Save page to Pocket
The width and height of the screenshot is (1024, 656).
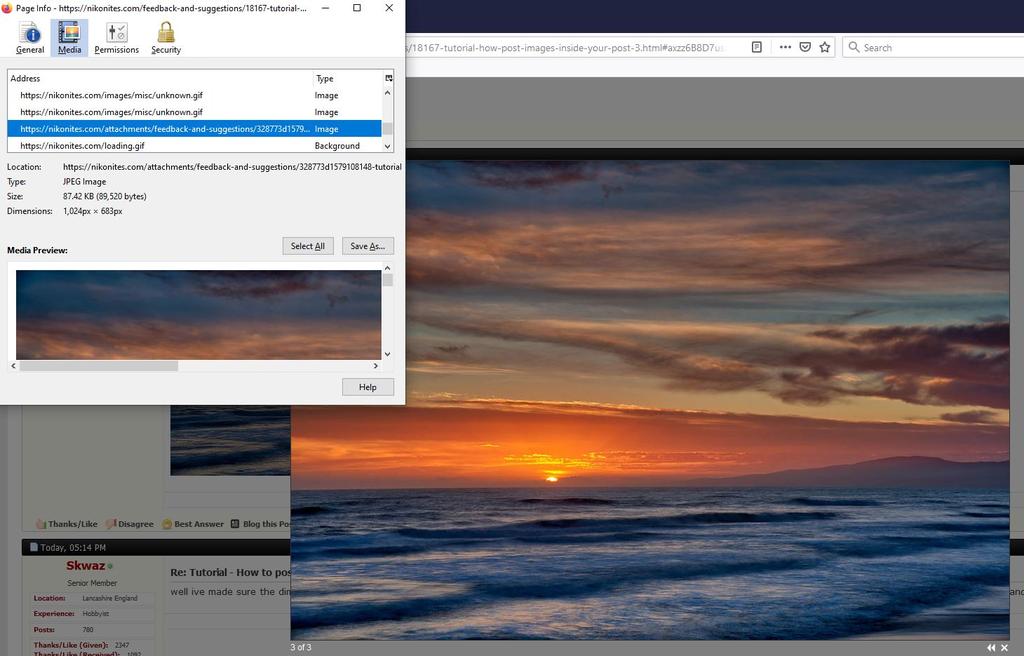click(x=805, y=47)
